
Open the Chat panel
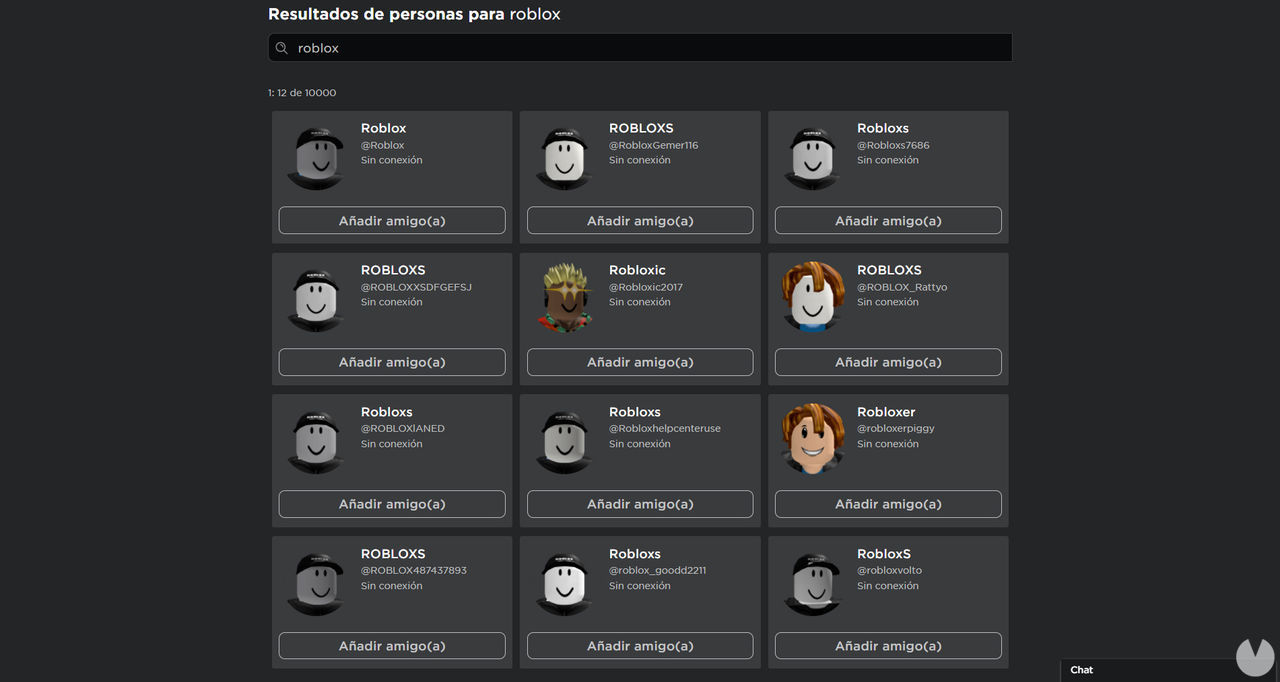[x=1082, y=670]
